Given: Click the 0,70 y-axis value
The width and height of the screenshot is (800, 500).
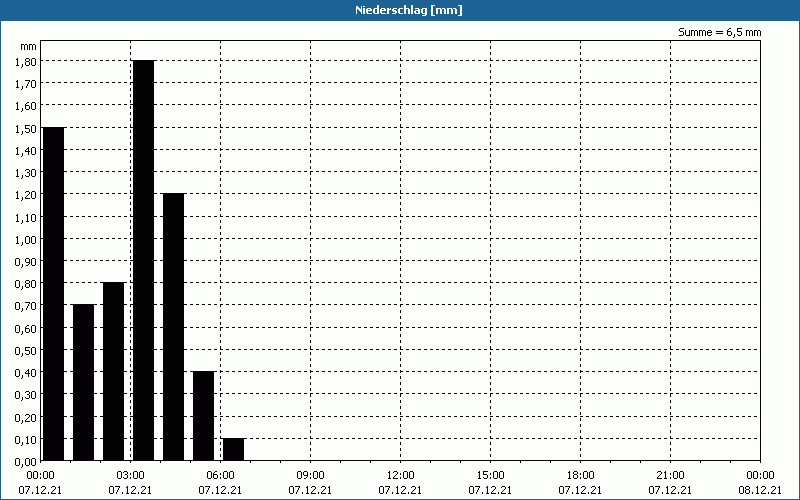Looking at the screenshot, I should coord(26,306).
